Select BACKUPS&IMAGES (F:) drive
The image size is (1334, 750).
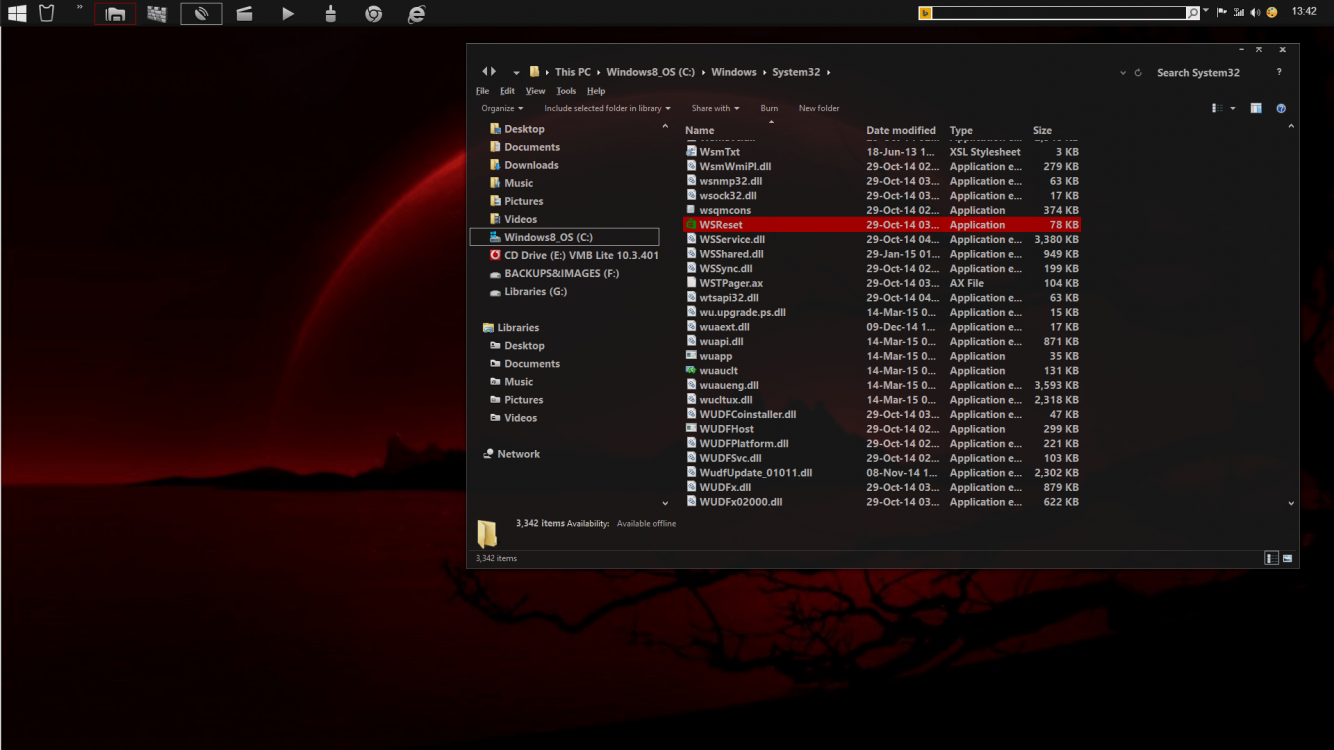pyautogui.click(x=561, y=273)
